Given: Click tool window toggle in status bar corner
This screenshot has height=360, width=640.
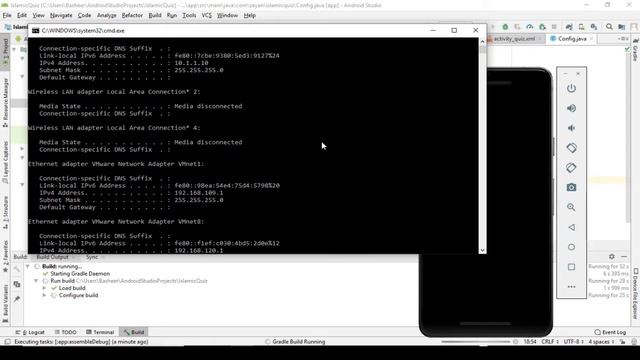Looking at the screenshot, I should (7, 342).
